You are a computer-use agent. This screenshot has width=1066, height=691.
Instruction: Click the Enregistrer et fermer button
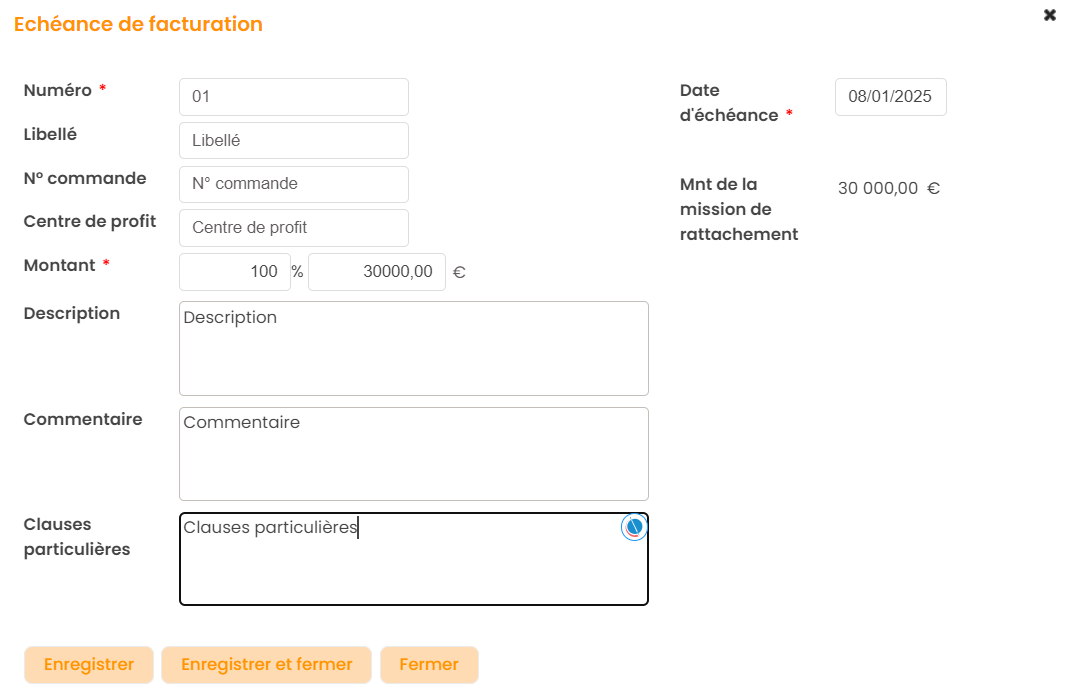(266, 665)
